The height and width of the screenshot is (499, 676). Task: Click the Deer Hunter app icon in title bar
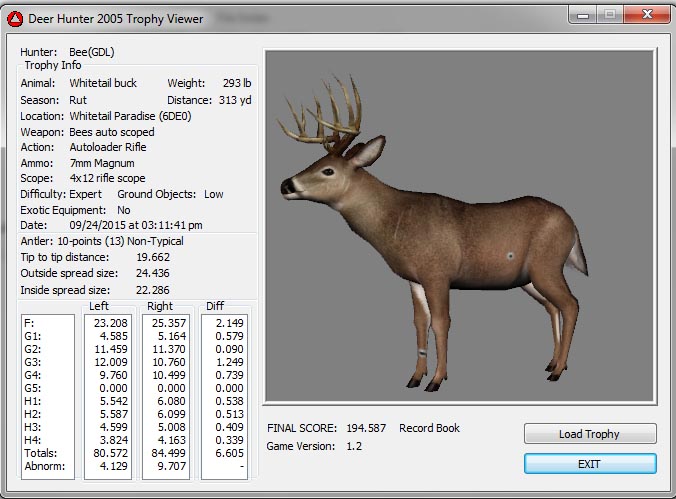pos(15,18)
